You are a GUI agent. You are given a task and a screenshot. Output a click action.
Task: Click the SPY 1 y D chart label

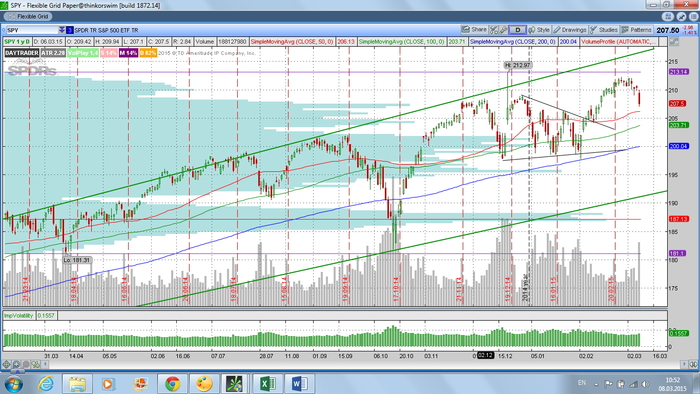(x=17, y=41)
